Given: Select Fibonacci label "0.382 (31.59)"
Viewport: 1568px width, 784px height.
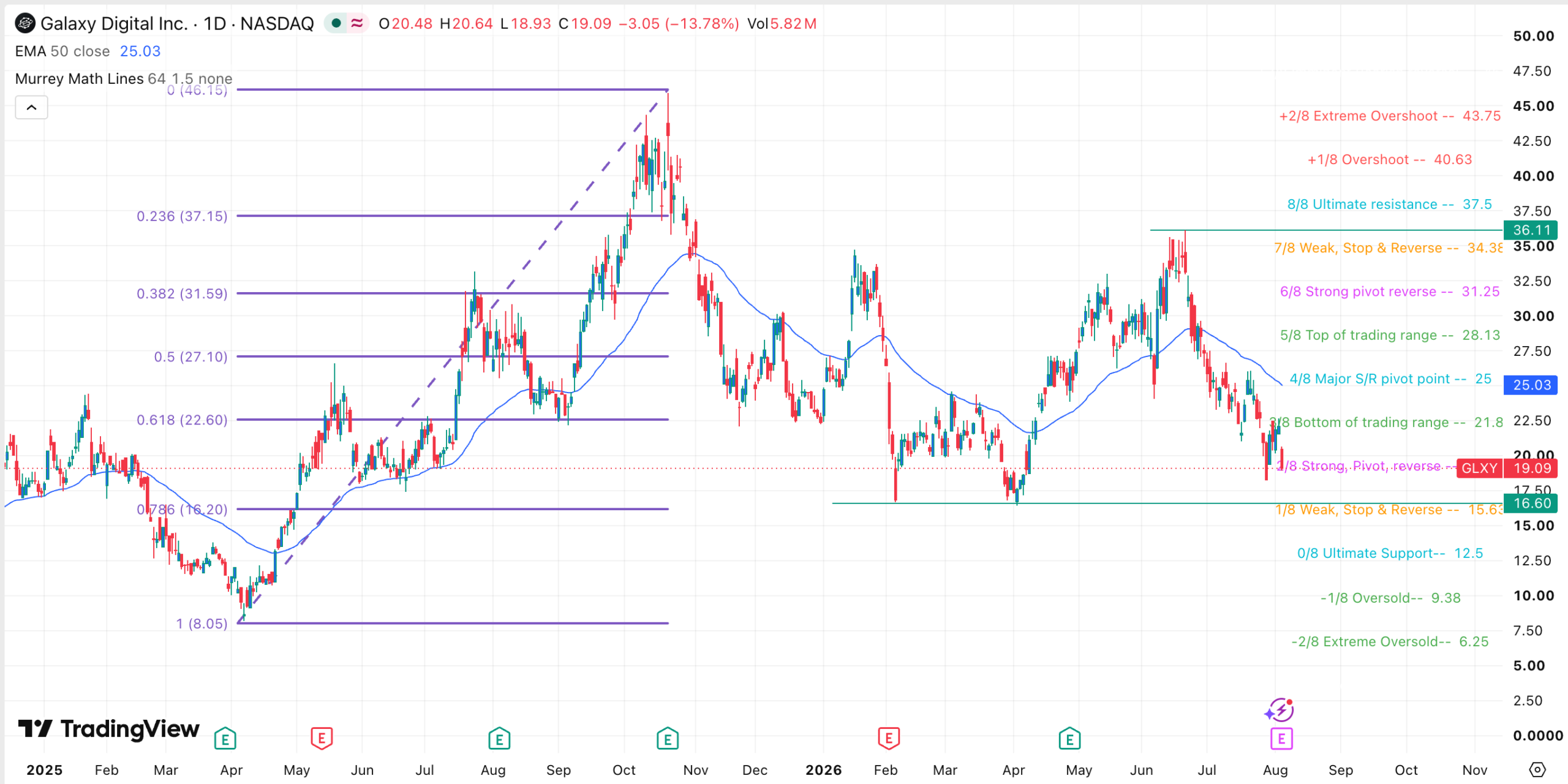Looking at the screenshot, I should click(x=182, y=293).
